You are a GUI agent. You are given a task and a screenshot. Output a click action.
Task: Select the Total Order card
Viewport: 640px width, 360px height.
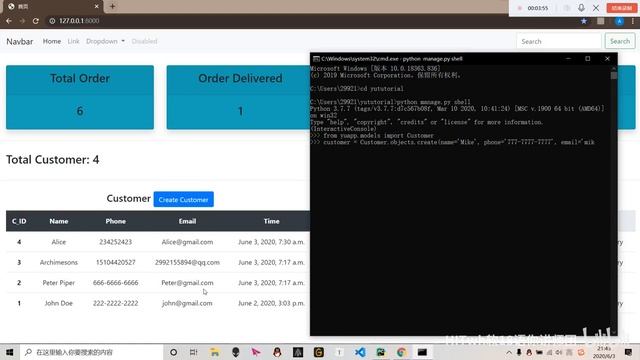(x=80, y=97)
